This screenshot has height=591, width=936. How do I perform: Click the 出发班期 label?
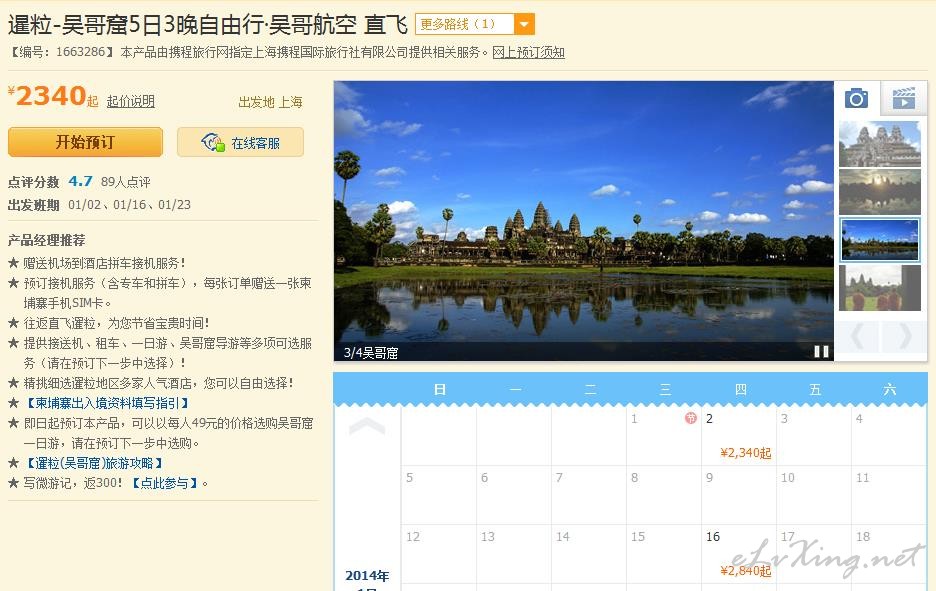click(33, 205)
